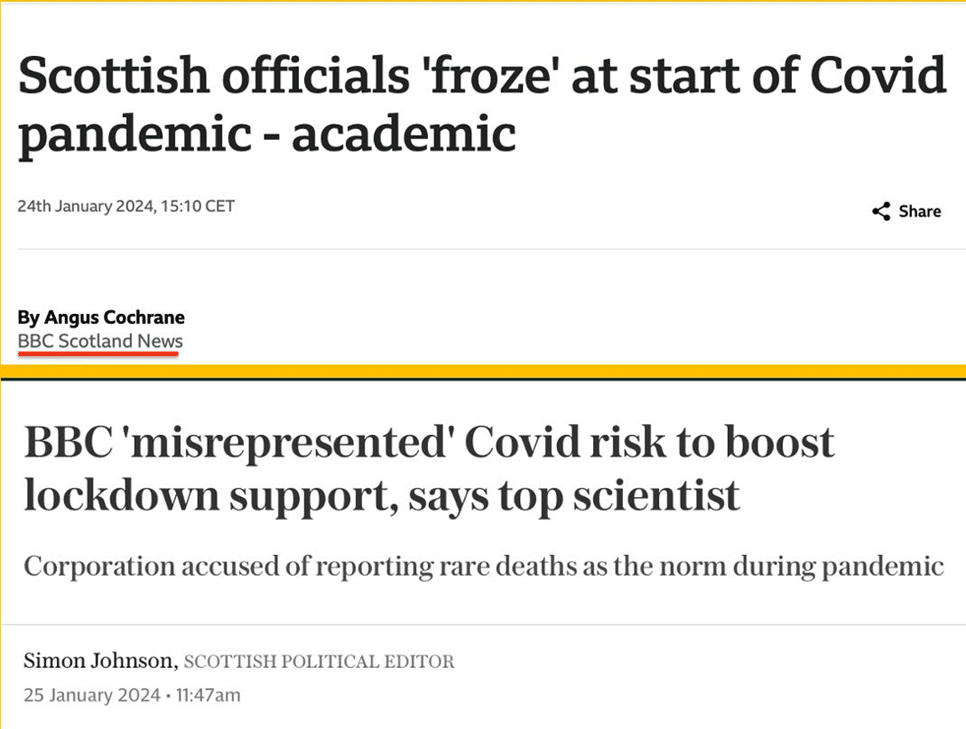This screenshot has width=966, height=729.
Task: Click the share network icon
Action: 881,211
